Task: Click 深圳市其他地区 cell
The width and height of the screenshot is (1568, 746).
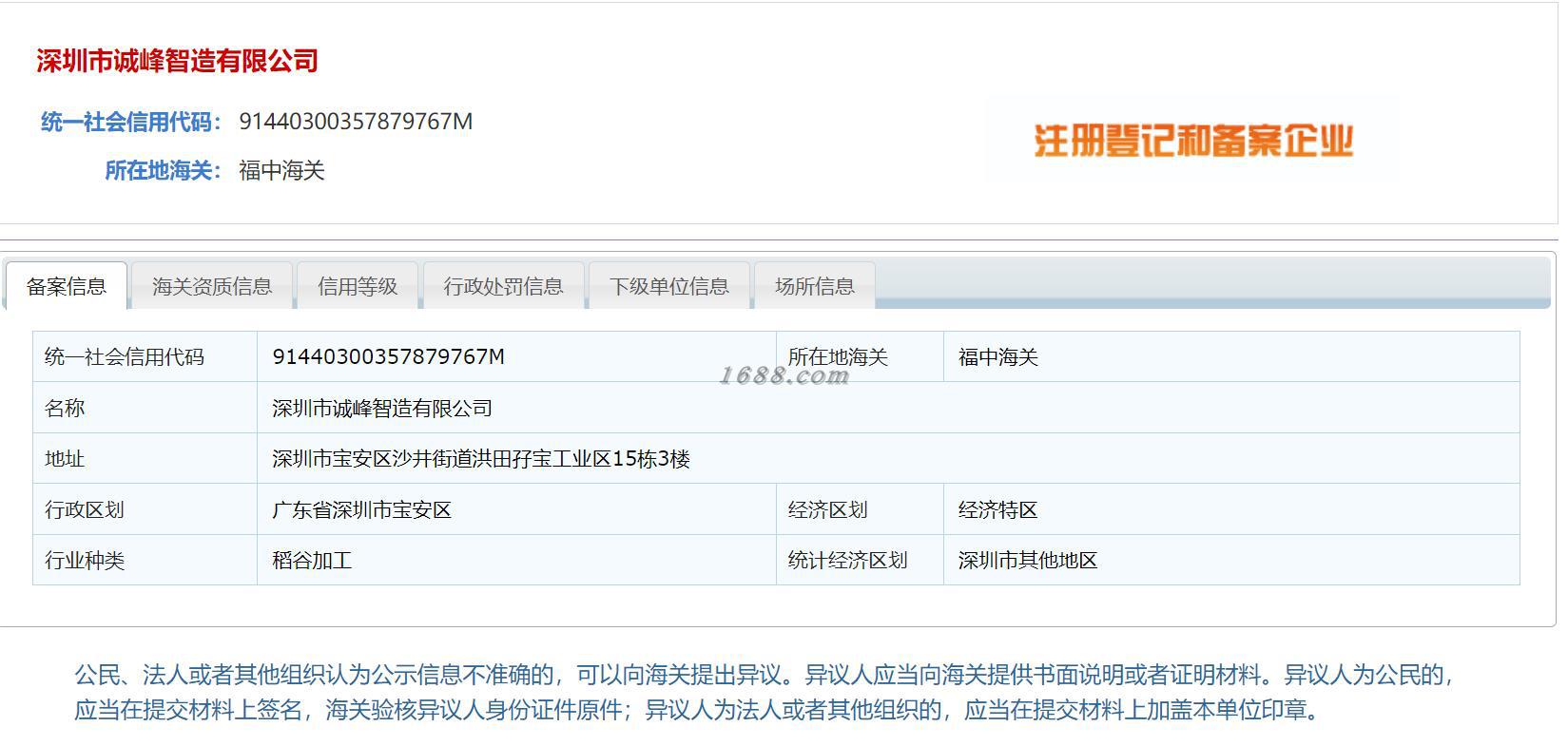Action: point(1231,560)
